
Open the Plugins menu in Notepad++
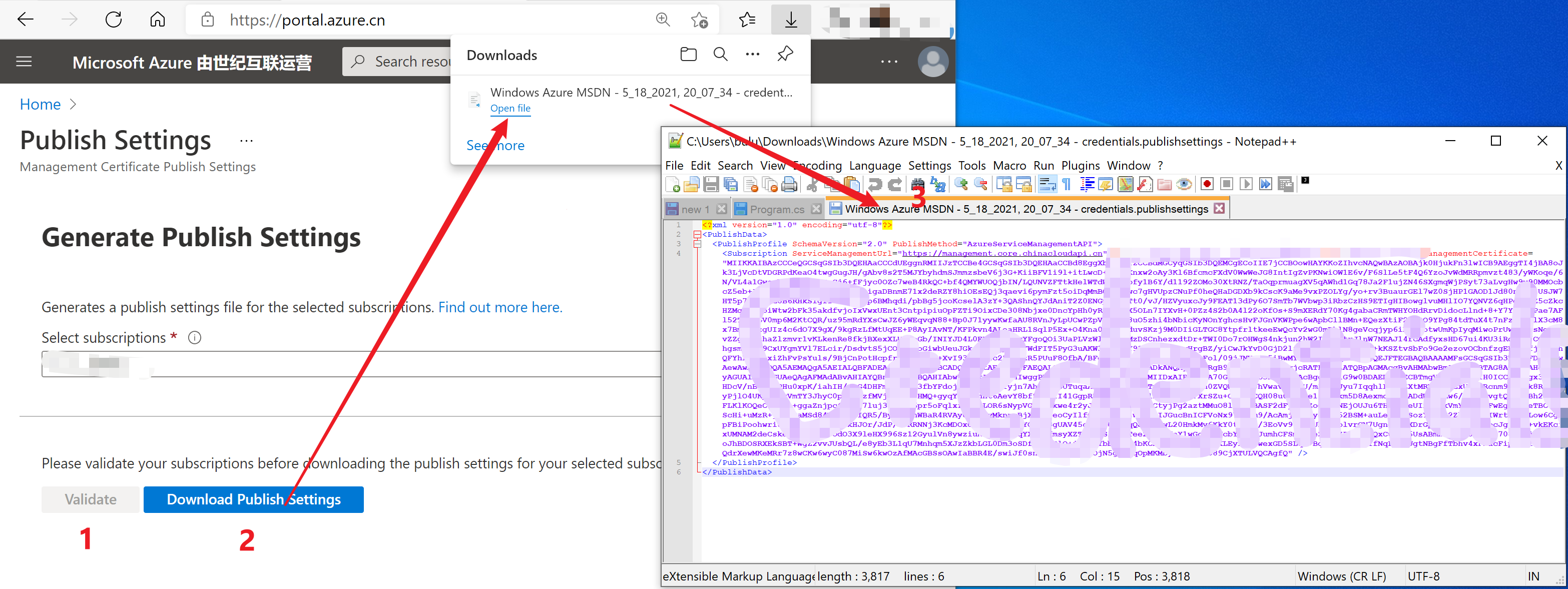[x=1080, y=166]
